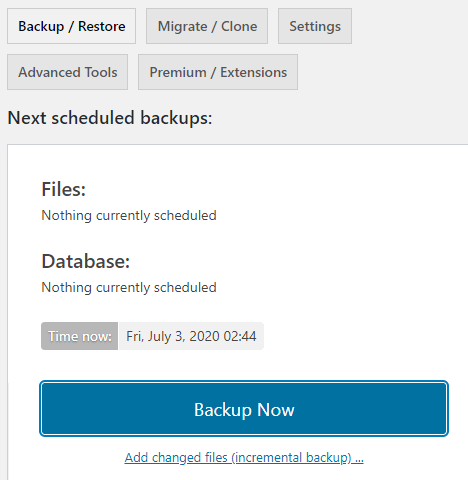Select the Fri, July 3, 2020 02:44 timestamp
The height and width of the screenshot is (480, 468).
(191, 336)
